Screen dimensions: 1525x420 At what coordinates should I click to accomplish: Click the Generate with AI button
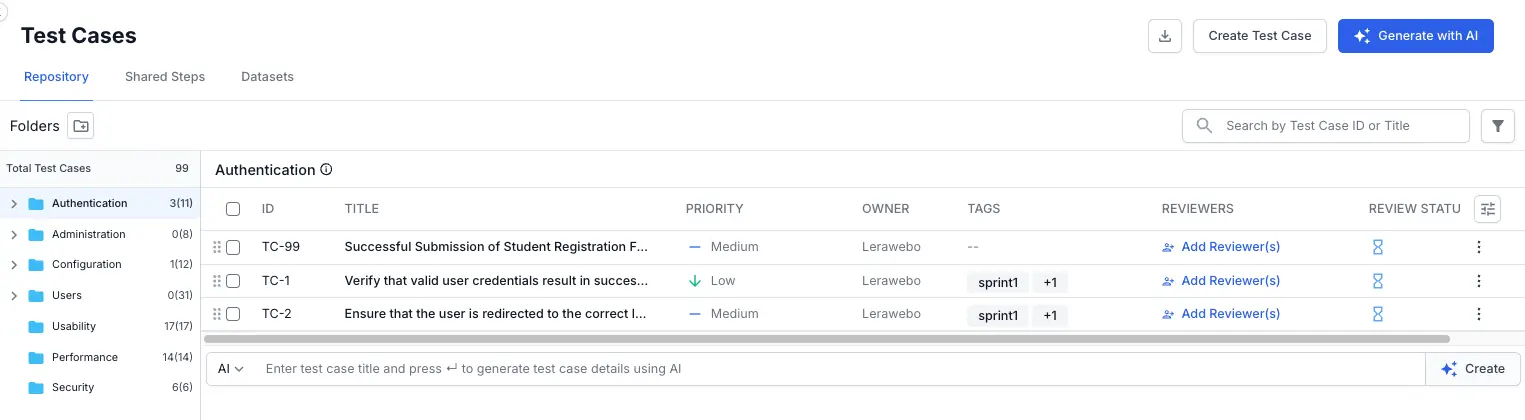pyautogui.click(x=1415, y=36)
